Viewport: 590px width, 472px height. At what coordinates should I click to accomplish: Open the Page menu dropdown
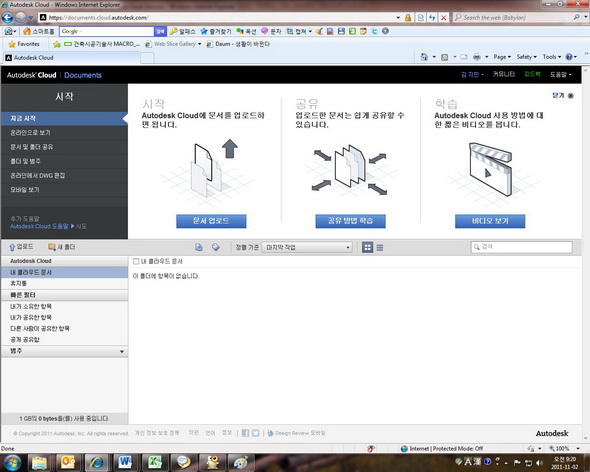[x=502, y=57]
